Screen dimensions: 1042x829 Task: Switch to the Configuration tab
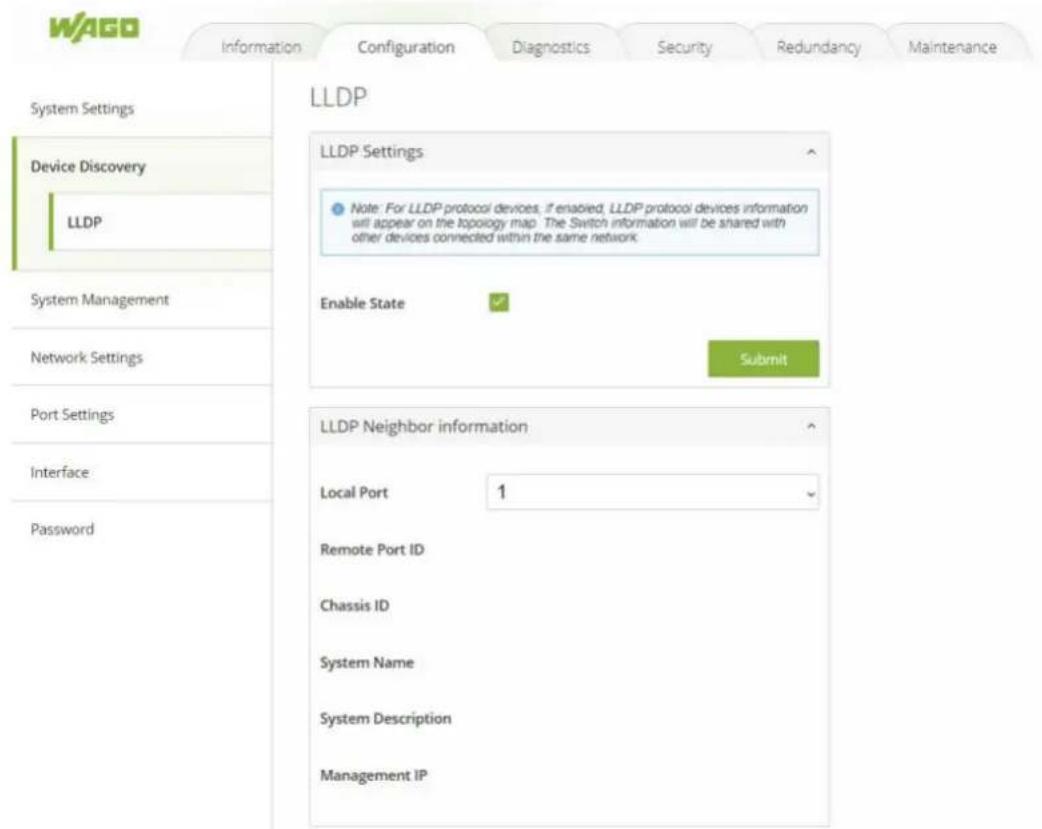tap(406, 47)
